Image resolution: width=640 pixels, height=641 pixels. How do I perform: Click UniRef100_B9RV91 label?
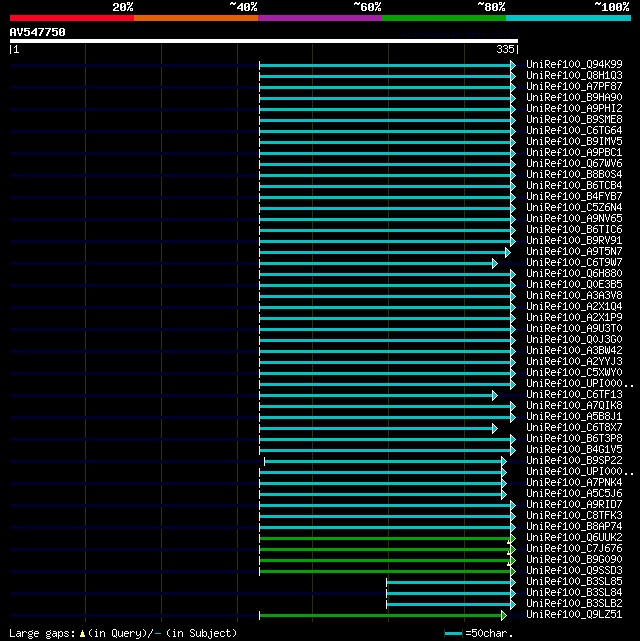[574, 240]
